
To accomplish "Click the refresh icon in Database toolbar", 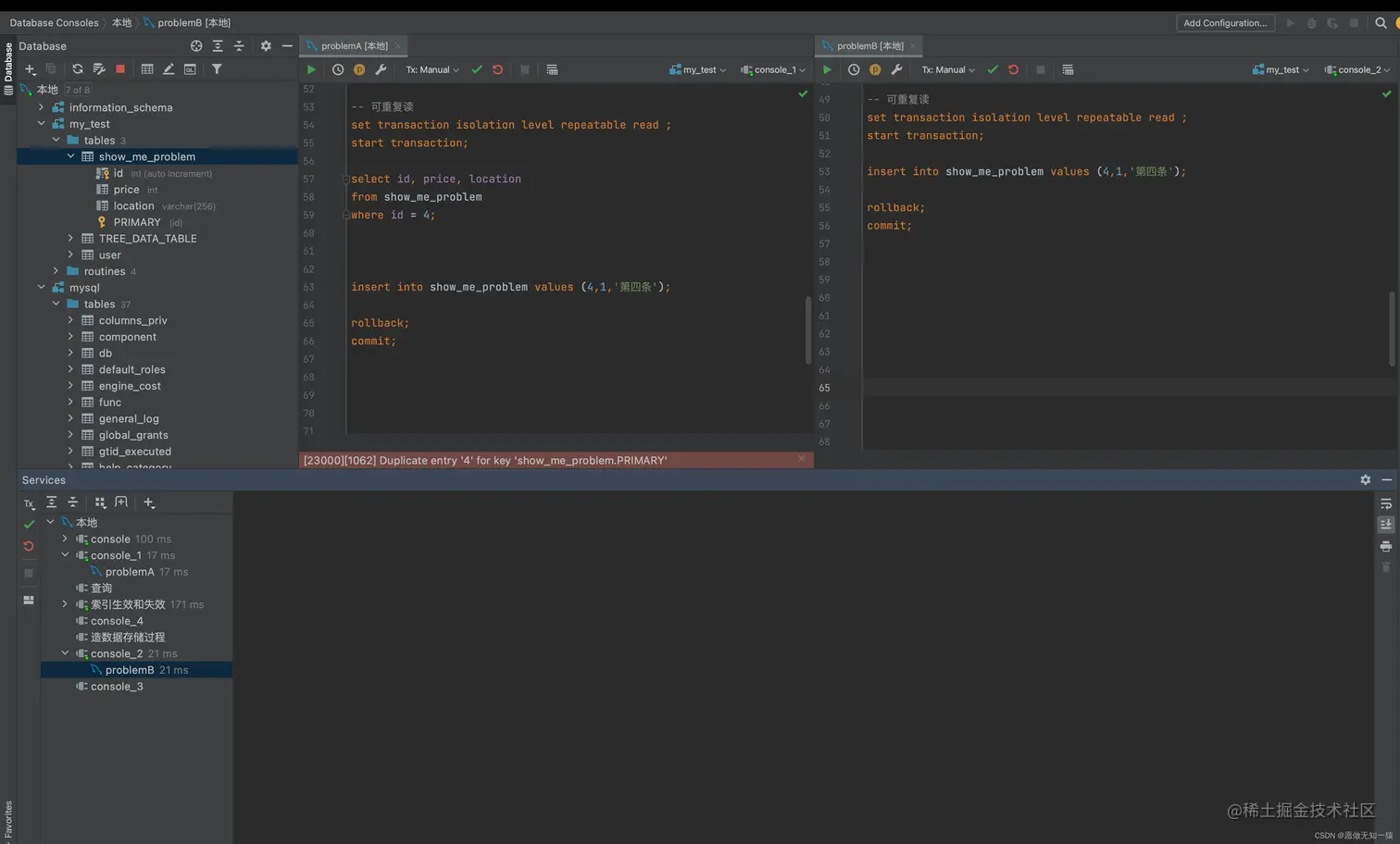I will (x=78, y=69).
